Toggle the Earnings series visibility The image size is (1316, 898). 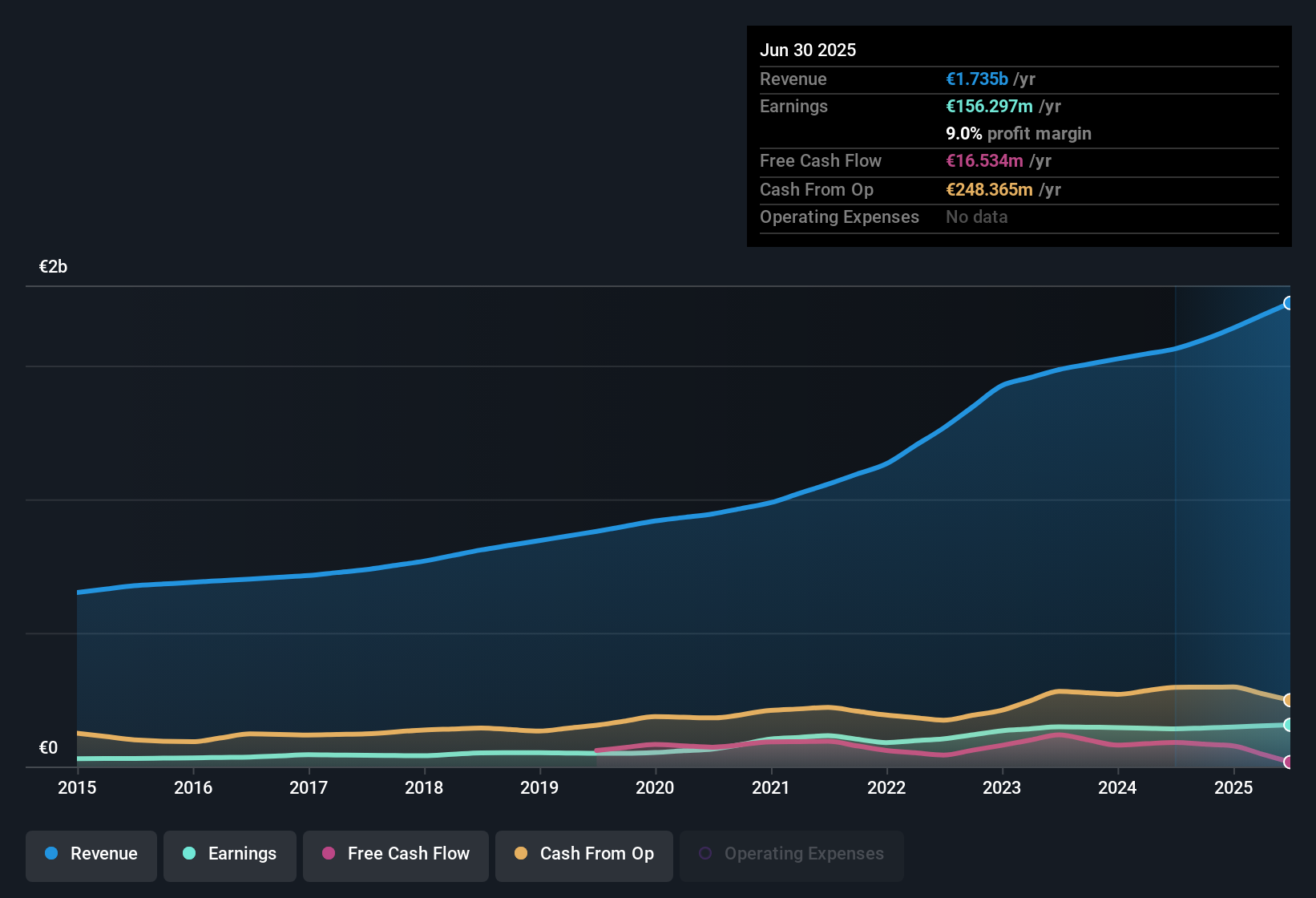click(229, 855)
